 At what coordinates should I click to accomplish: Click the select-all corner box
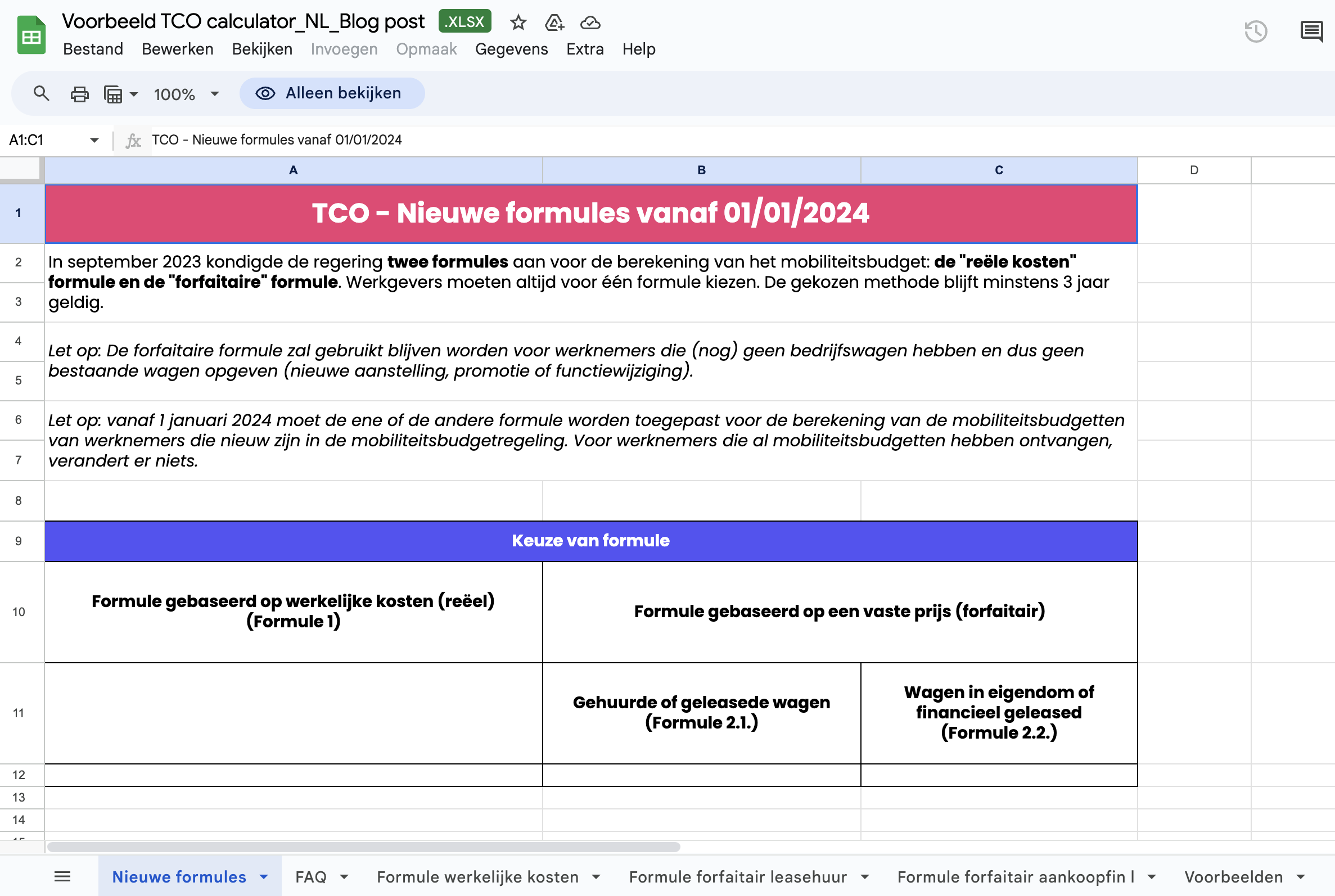click(22, 170)
